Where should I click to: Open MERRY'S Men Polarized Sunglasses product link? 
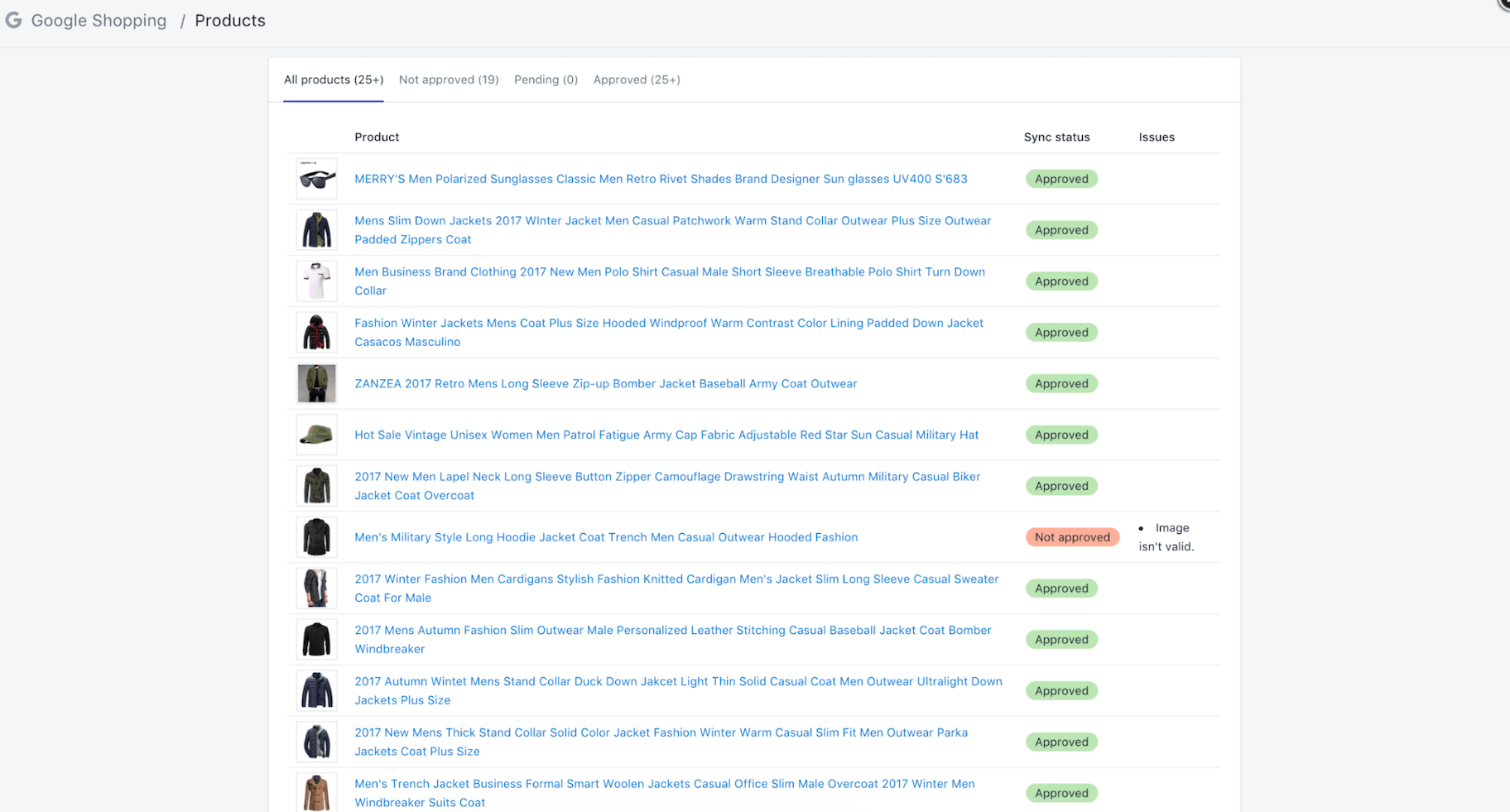(x=660, y=179)
